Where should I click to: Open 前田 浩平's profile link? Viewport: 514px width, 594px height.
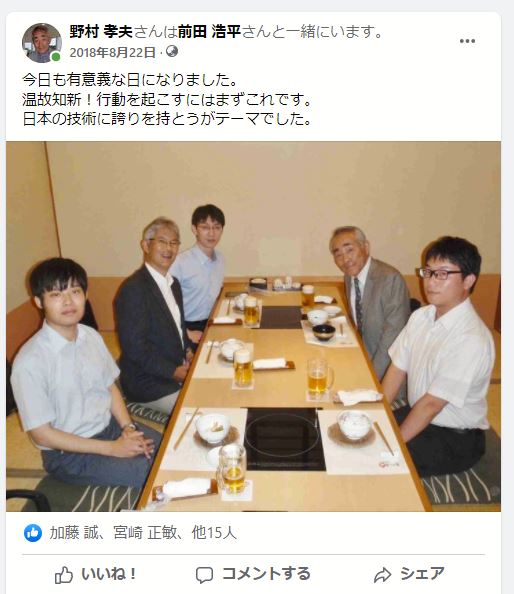click(x=209, y=31)
